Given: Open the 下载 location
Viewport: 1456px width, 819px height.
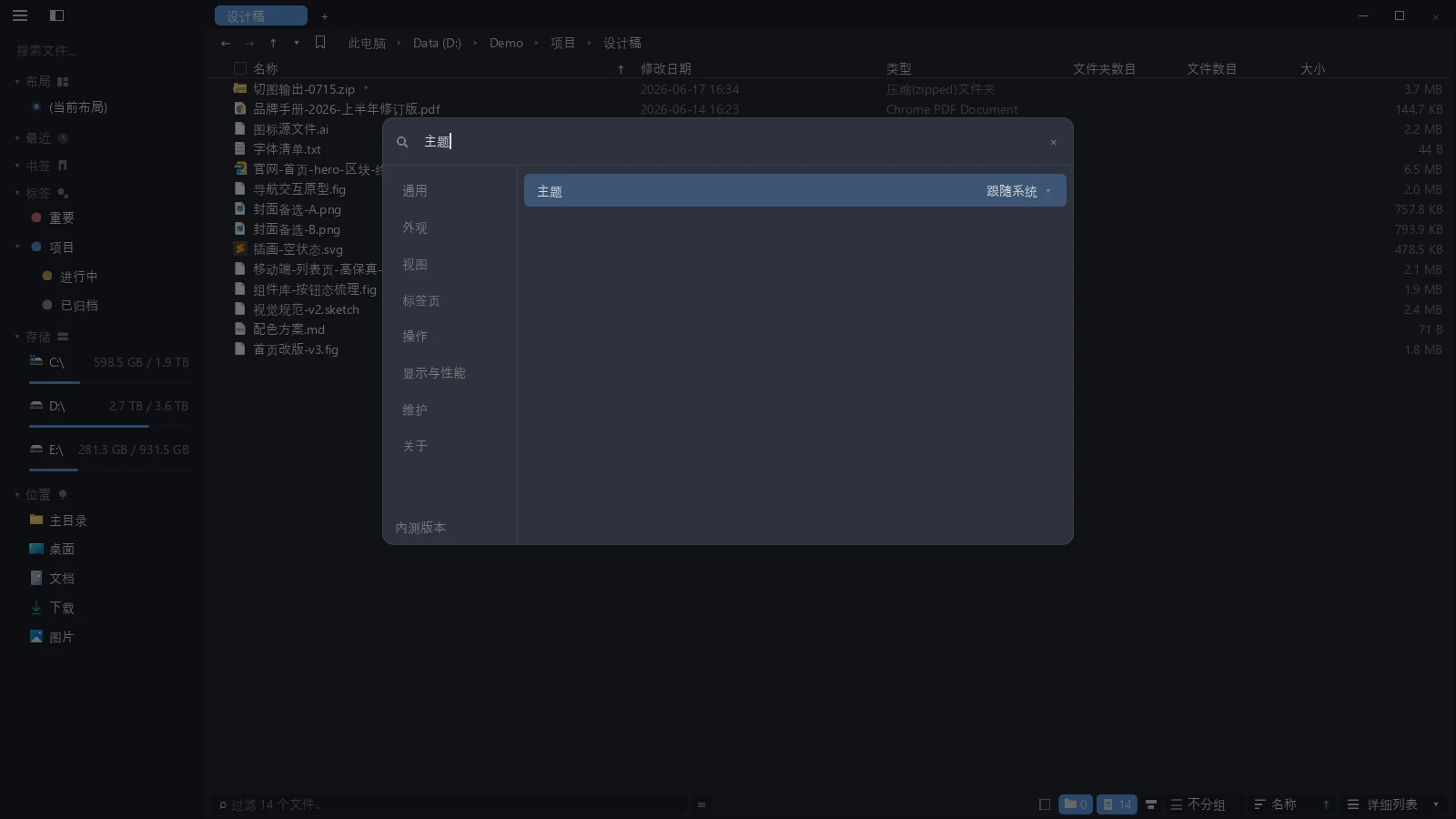Looking at the screenshot, I should click(62, 608).
